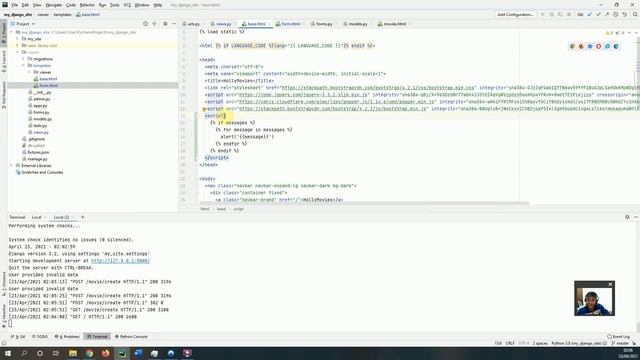Click Git push arrow icon
Screen dimensions: 640x360
[x=607, y=14]
